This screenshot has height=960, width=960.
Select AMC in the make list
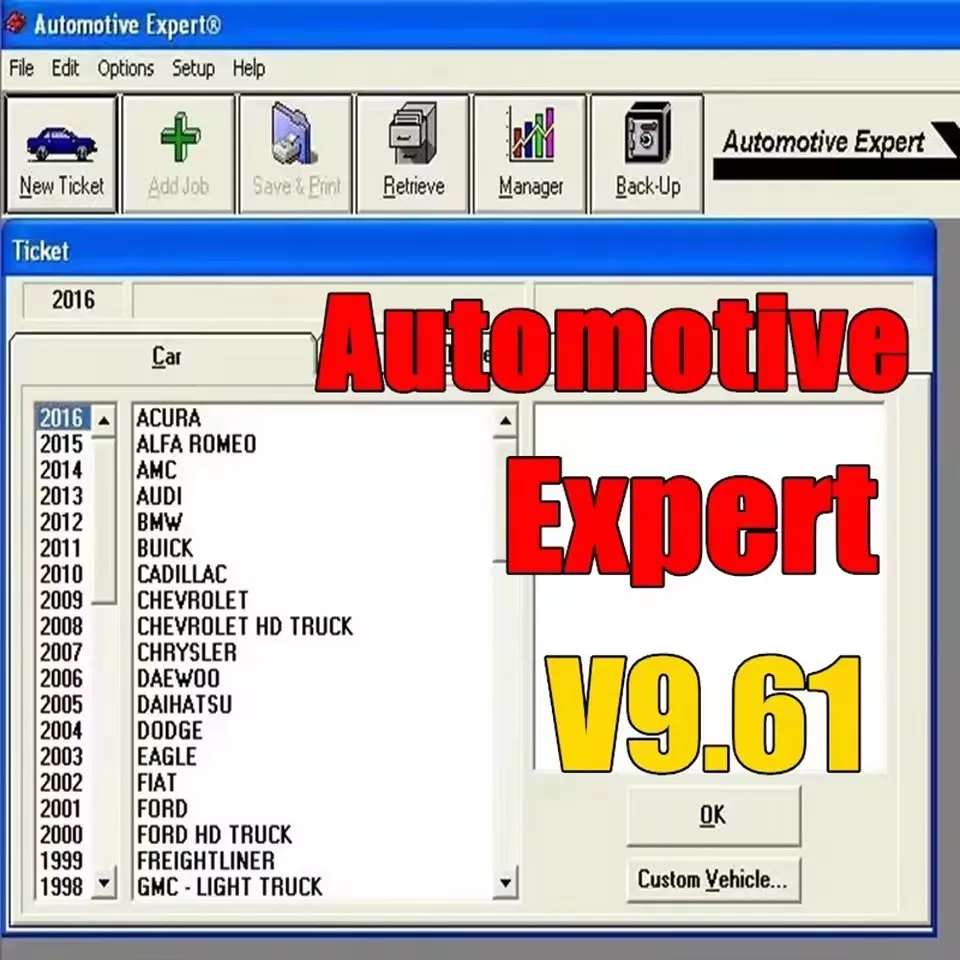[157, 470]
